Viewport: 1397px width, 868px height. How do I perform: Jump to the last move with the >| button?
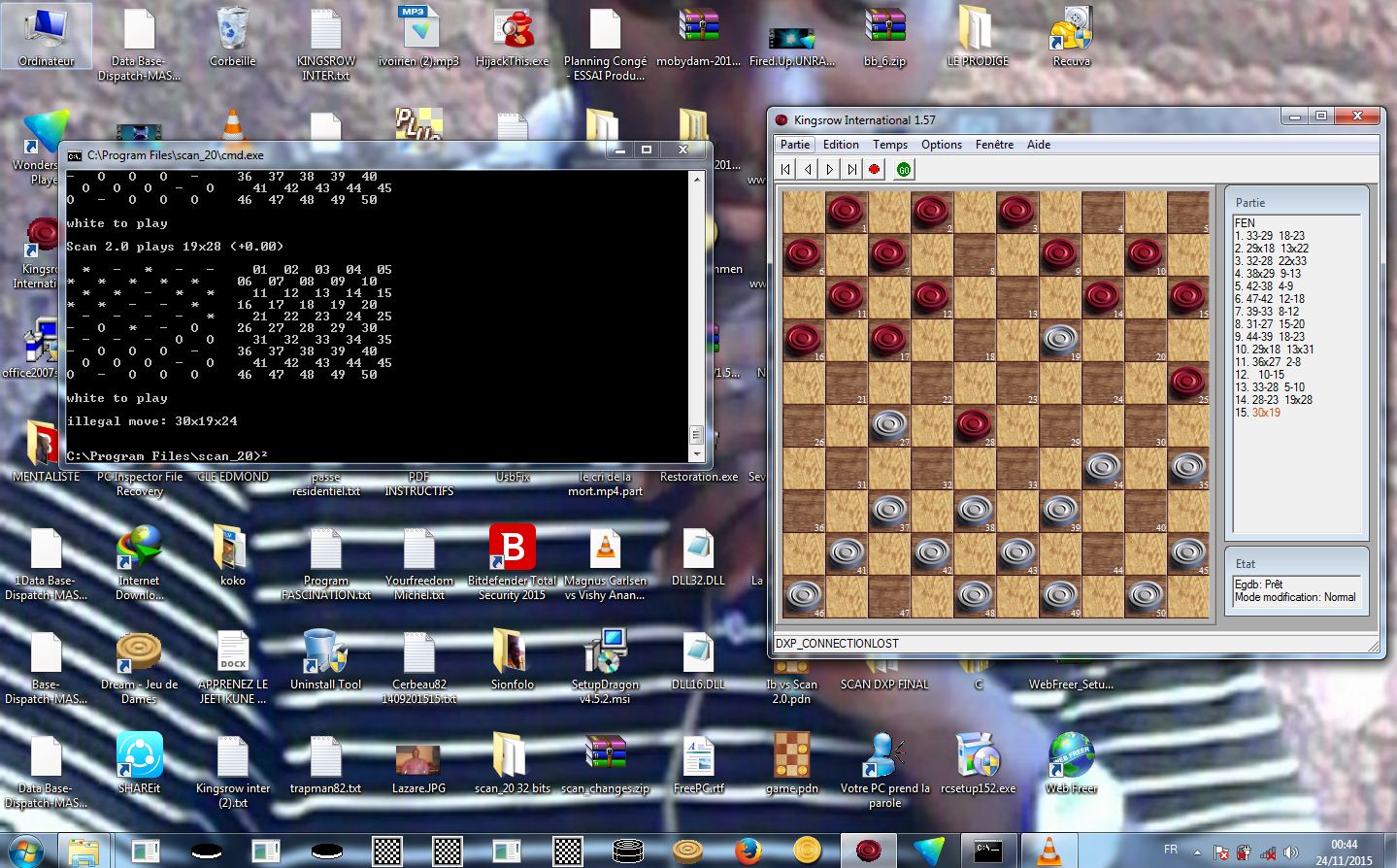(850, 168)
